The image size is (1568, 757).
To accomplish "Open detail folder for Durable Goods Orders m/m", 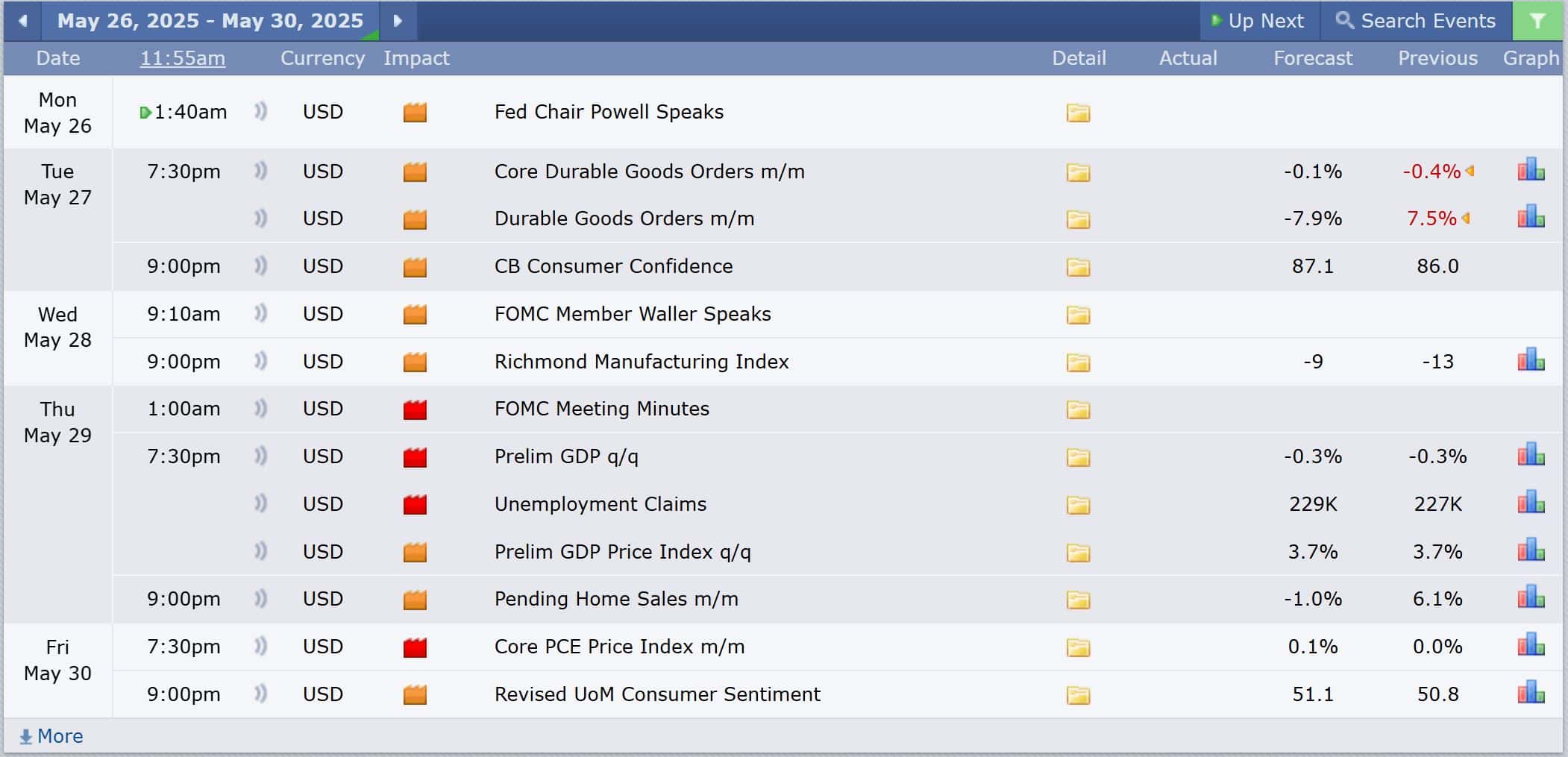I will pos(1078,219).
